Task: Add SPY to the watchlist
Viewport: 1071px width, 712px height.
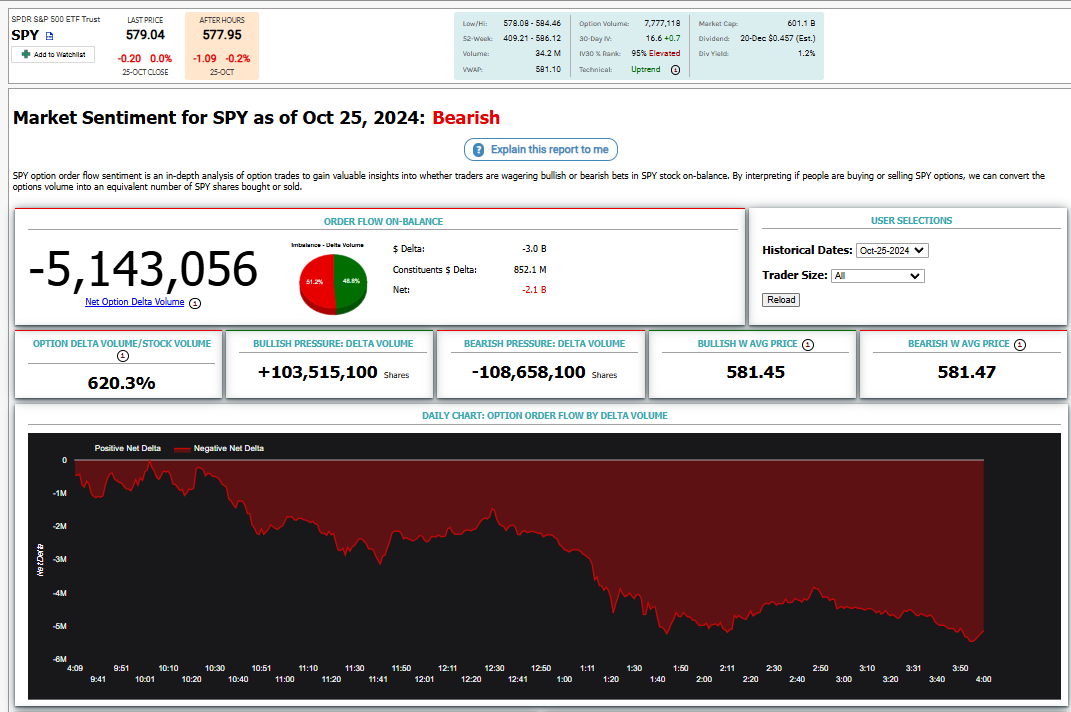Action: tap(53, 55)
